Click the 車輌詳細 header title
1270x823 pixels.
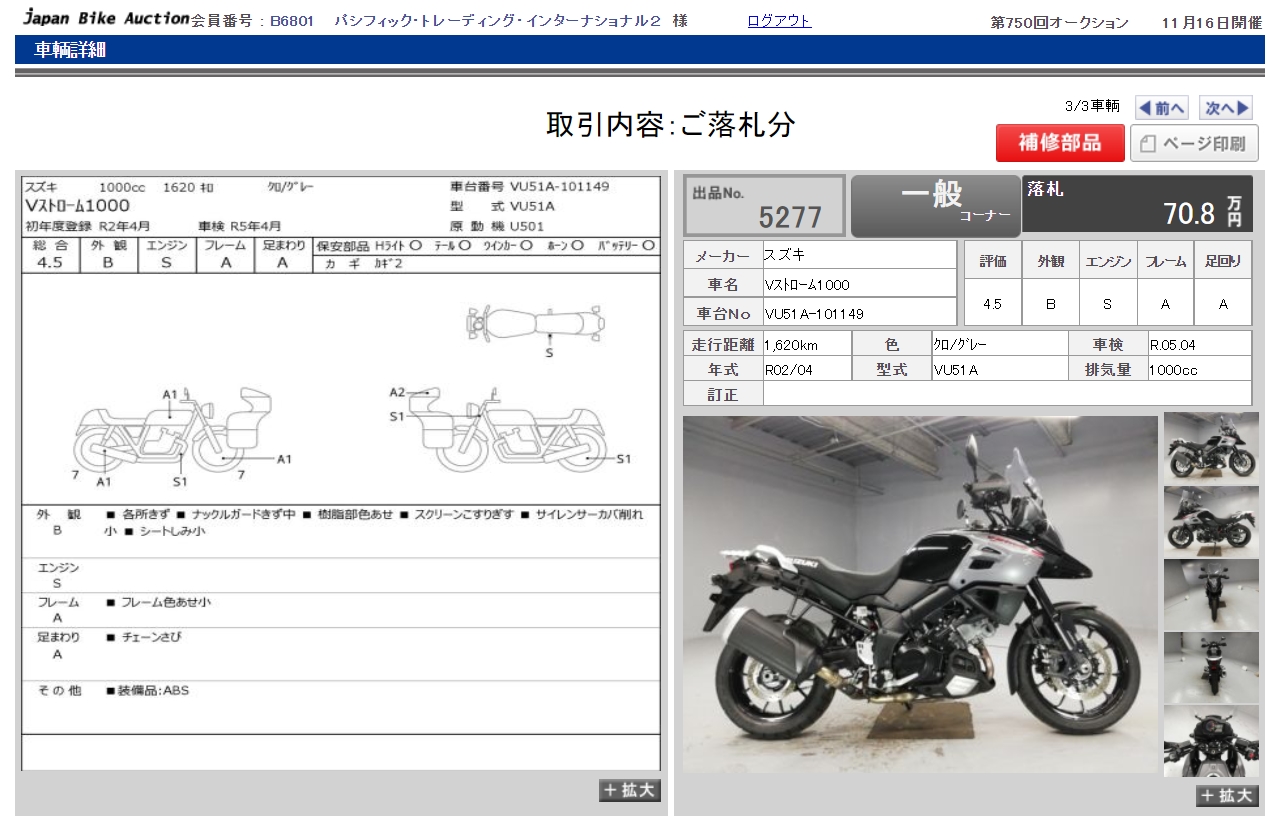tap(70, 50)
